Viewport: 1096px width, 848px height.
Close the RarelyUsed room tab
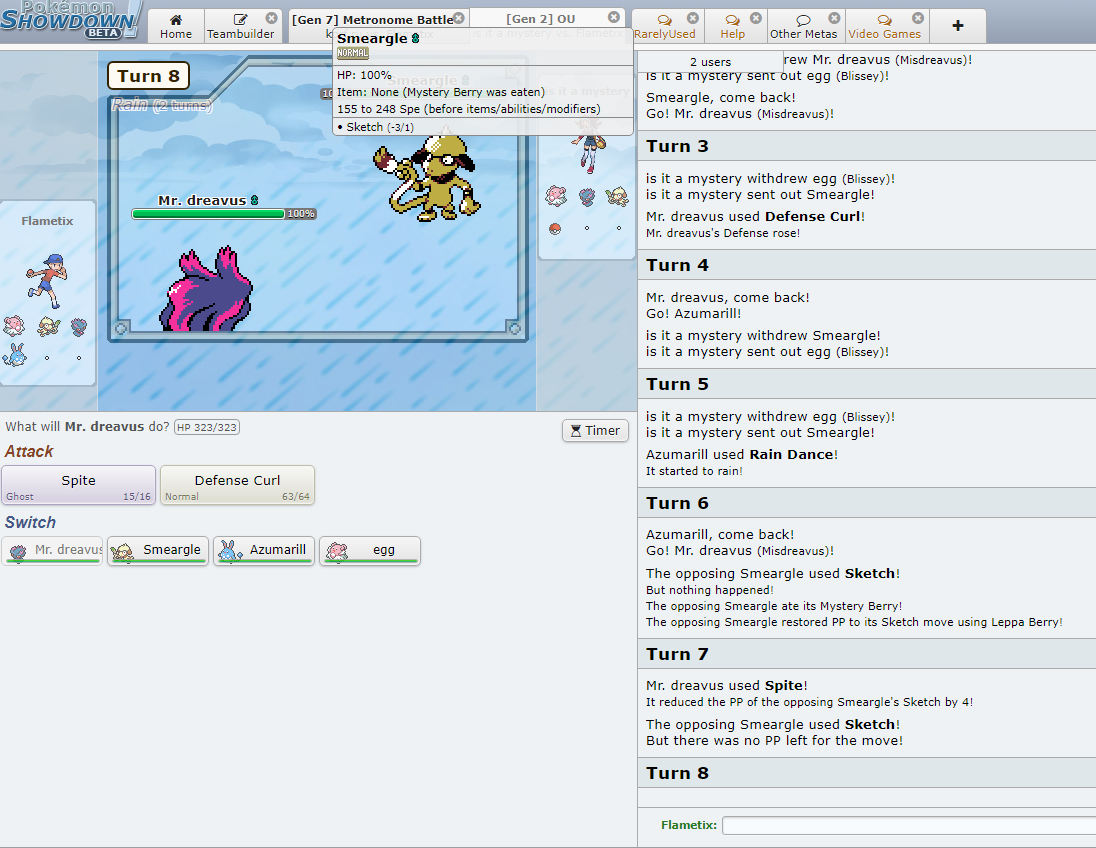(x=693, y=17)
